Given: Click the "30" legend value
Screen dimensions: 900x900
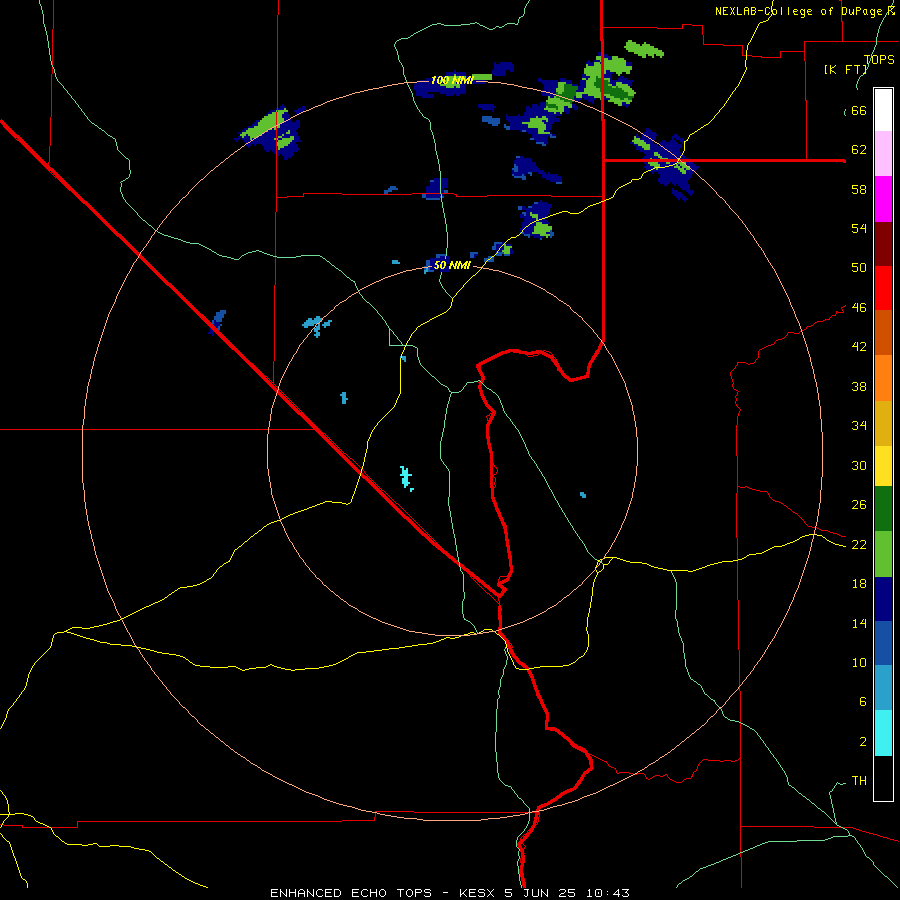Looking at the screenshot, I should [x=859, y=465].
